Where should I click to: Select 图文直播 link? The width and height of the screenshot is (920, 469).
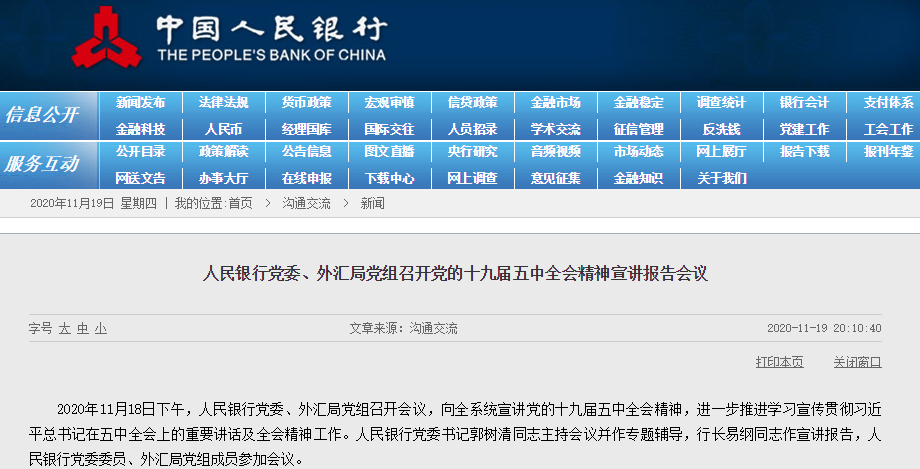pyautogui.click(x=390, y=151)
